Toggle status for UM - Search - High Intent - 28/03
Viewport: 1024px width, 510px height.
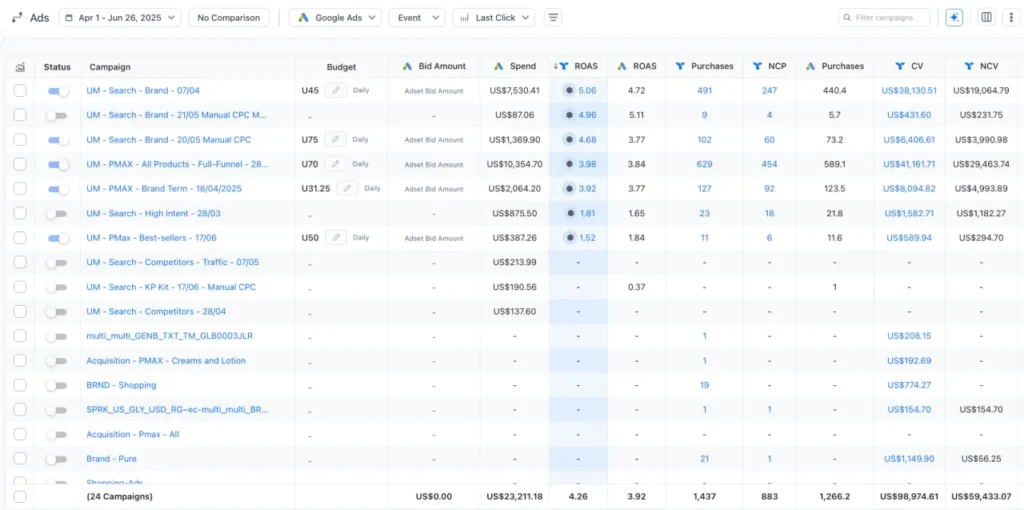[x=57, y=213]
